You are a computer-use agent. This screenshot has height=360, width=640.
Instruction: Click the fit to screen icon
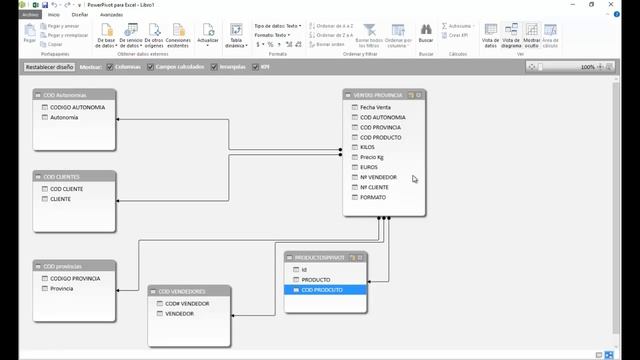(531, 67)
